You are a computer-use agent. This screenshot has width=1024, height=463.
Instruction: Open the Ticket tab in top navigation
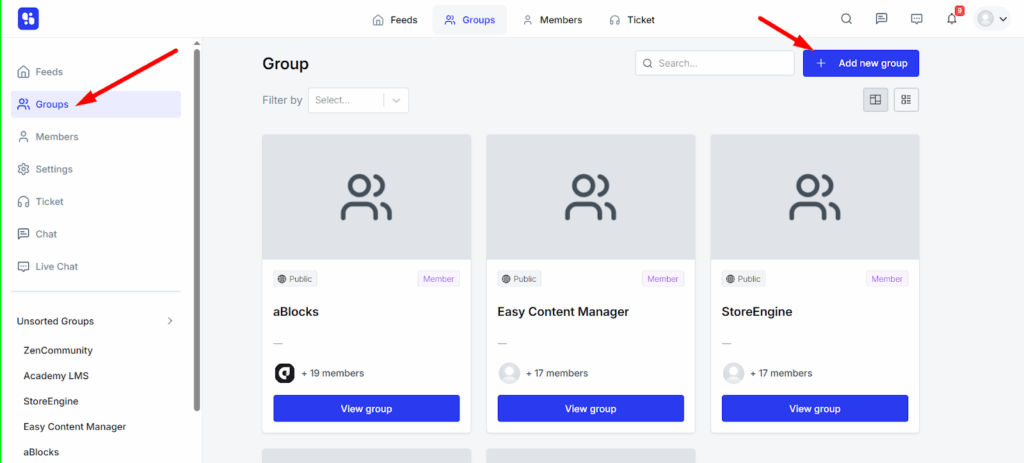tap(632, 20)
